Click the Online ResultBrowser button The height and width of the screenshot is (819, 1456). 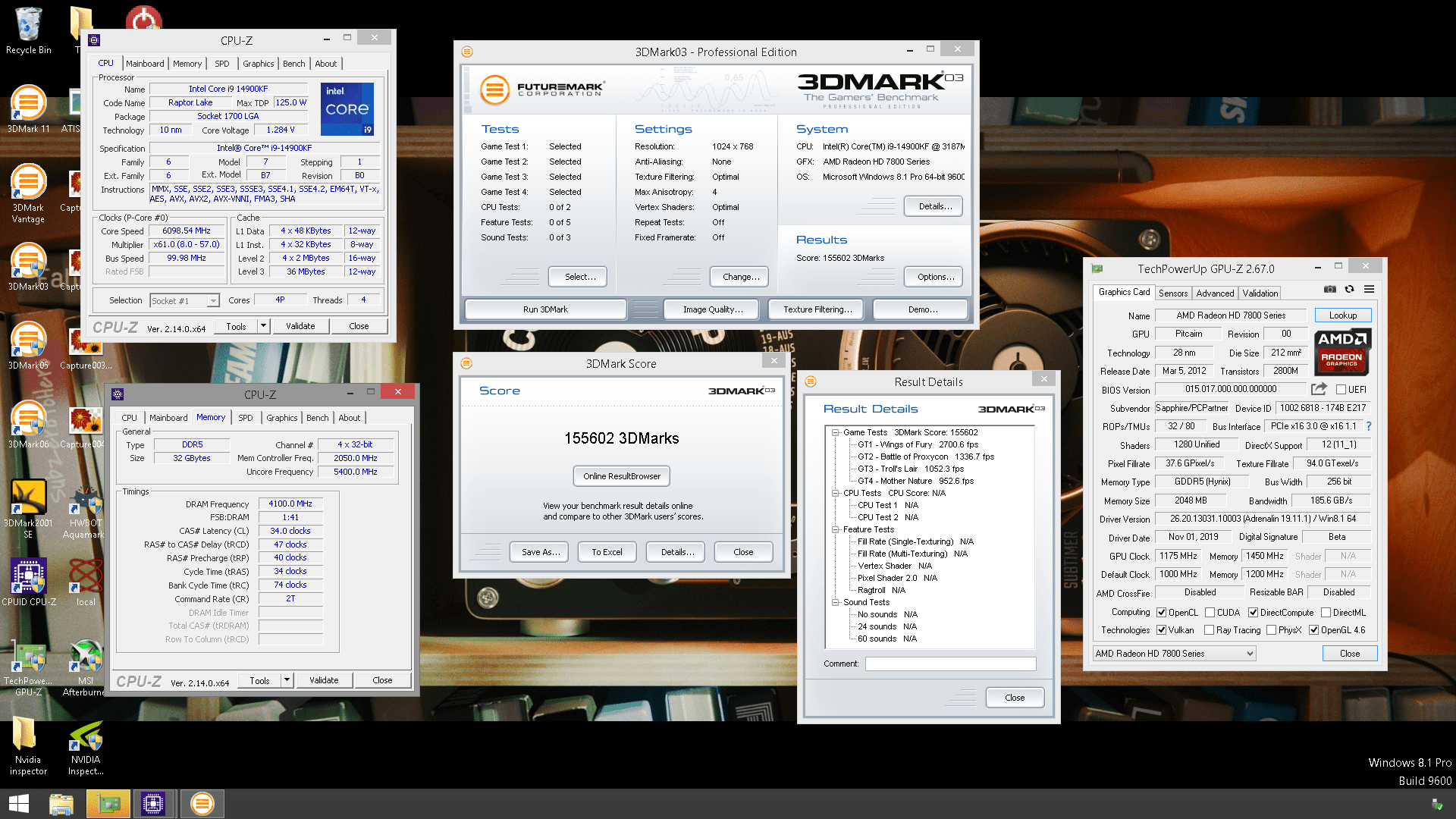[621, 476]
